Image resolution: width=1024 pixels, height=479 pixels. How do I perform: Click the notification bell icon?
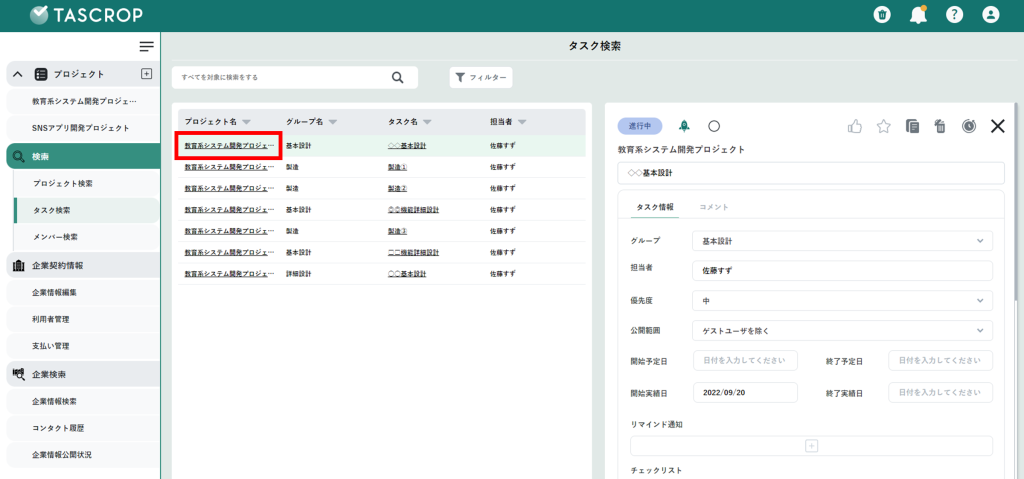[x=918, y=15]
